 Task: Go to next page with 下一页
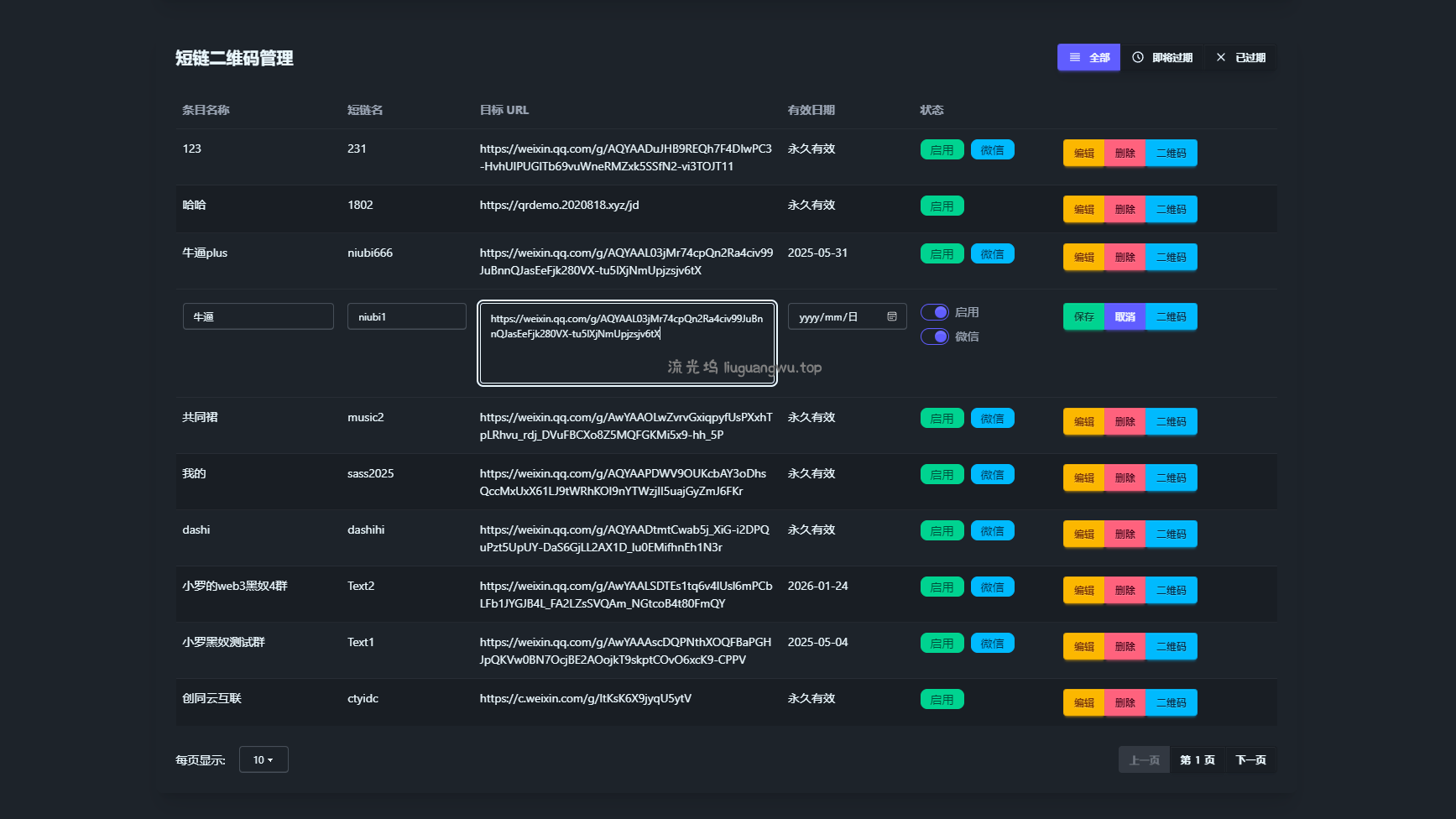[x=1250, y=760]
